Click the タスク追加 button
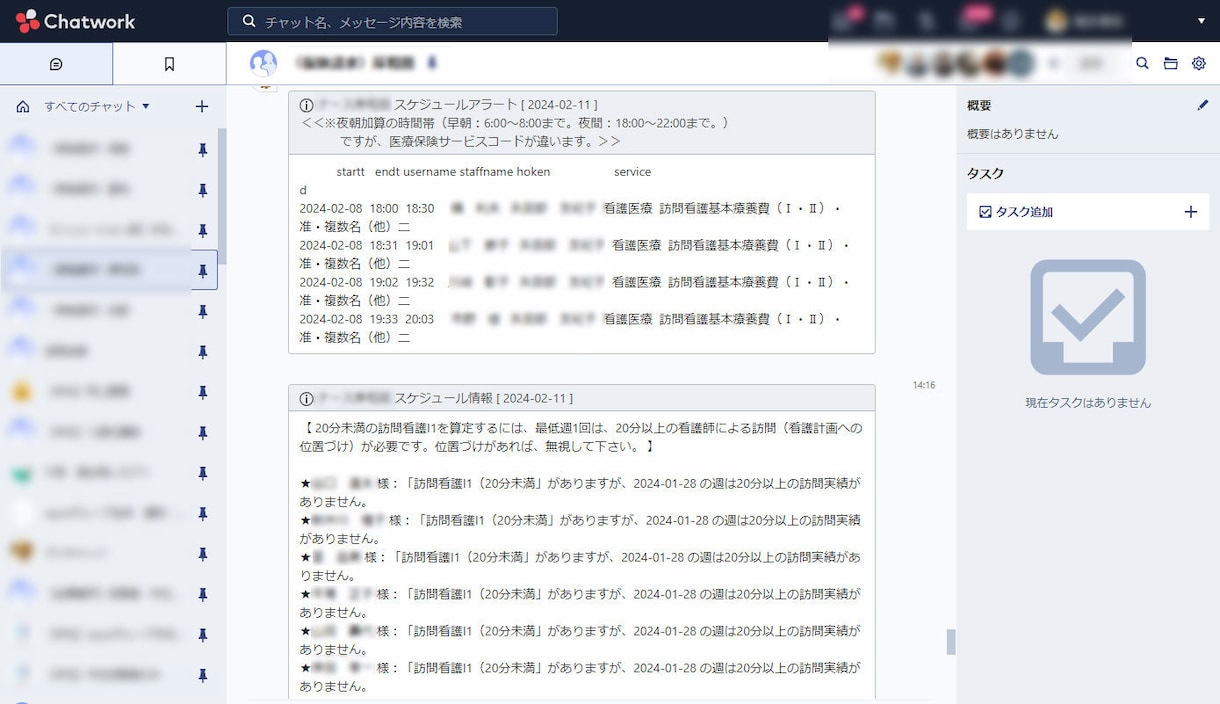The width and height of the screenshot is (1220, 704). [1088, 212]
